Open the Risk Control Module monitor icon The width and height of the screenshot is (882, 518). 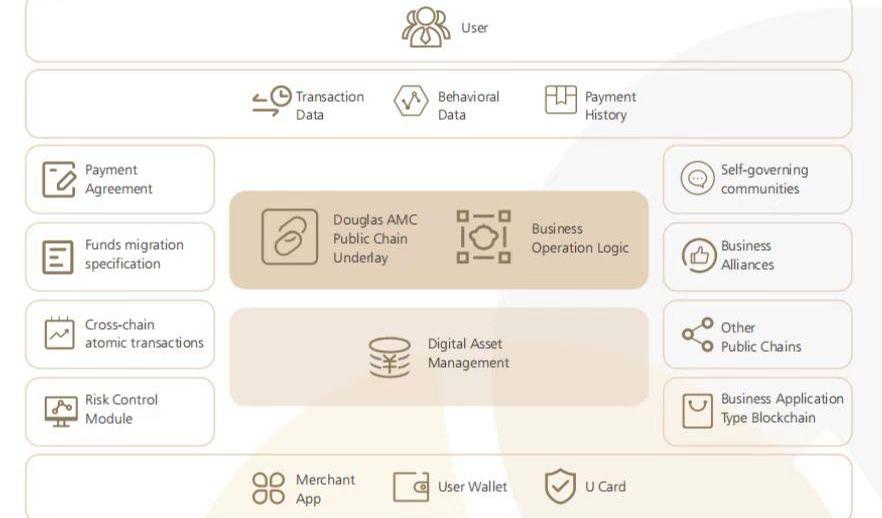(x=60, y=410)
